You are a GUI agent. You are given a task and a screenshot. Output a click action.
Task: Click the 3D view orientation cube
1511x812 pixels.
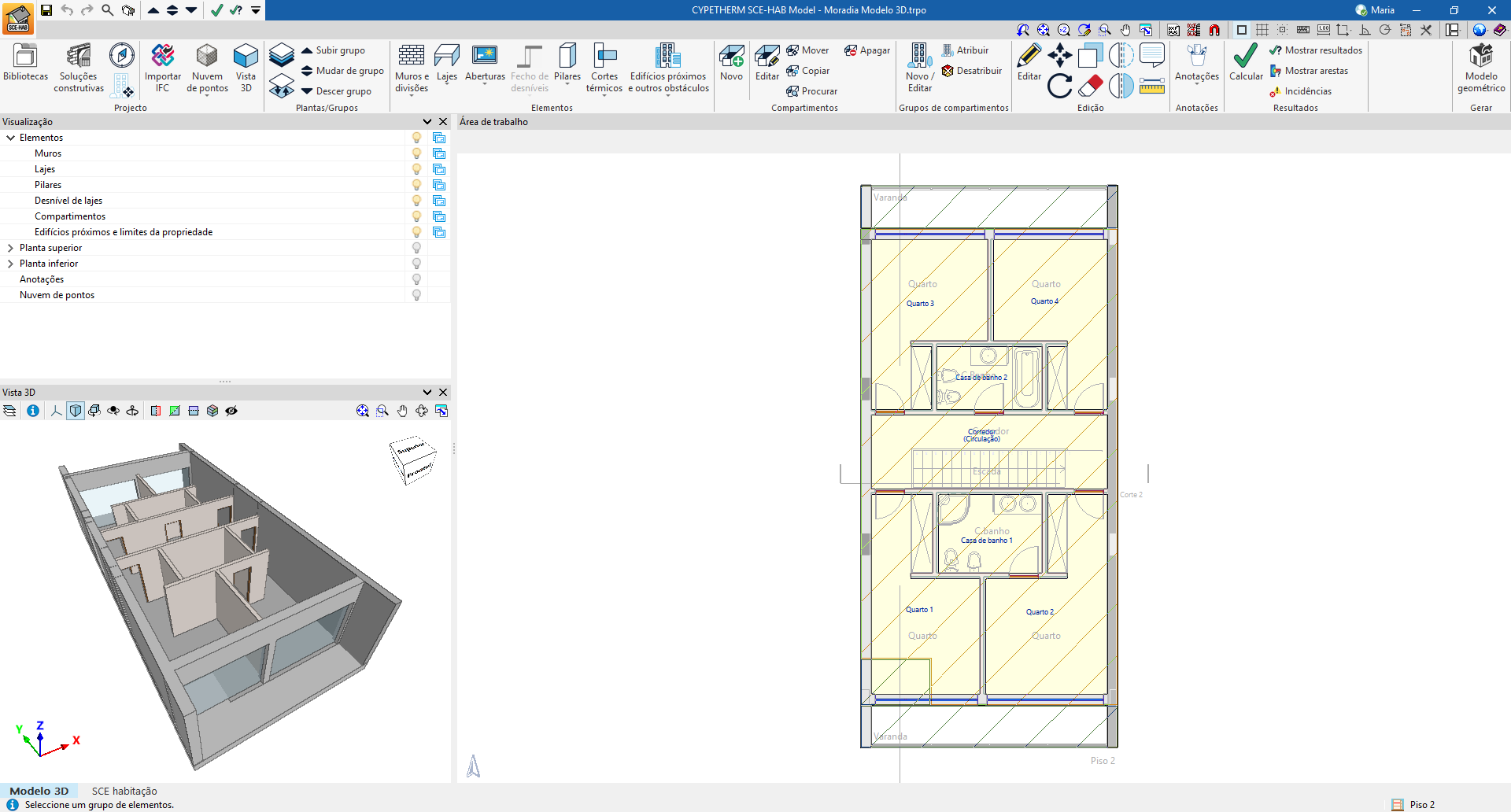point(412,460)
